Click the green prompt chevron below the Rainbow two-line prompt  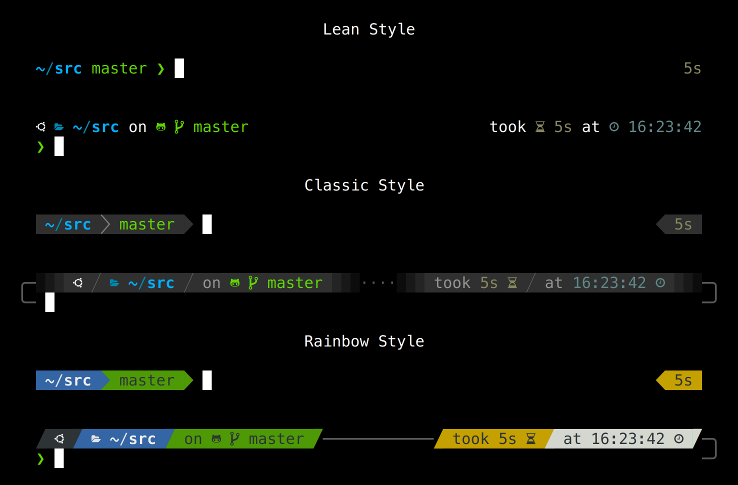pyautogui.click(x=41, y=459)
